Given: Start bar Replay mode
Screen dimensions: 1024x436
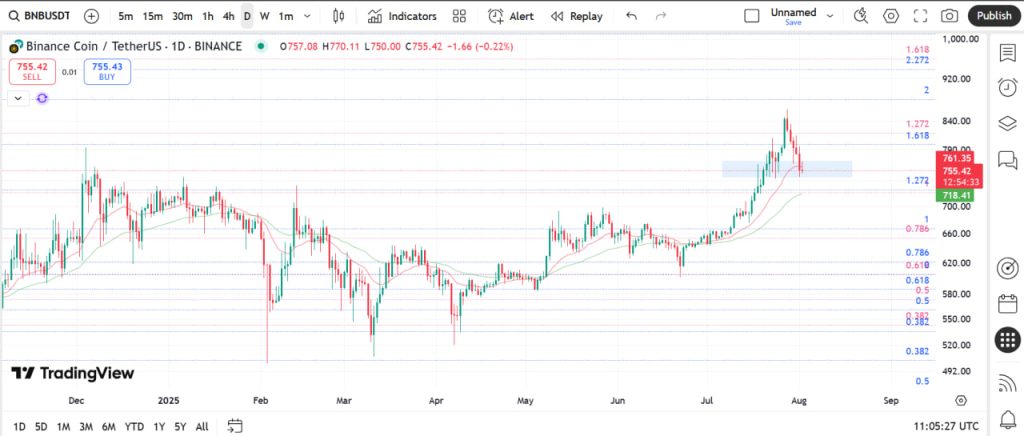Looking at the screenshot, I should 576,16.
